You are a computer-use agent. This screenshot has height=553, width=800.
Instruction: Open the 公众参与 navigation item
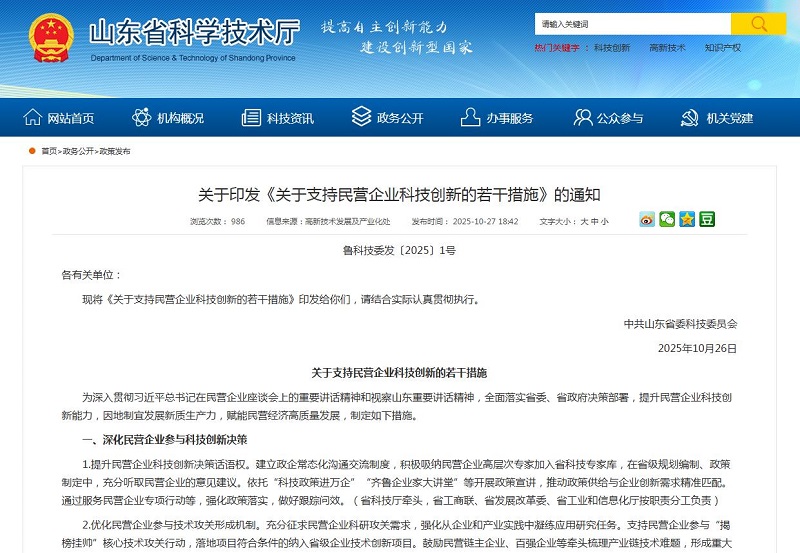tap(609, 118)
